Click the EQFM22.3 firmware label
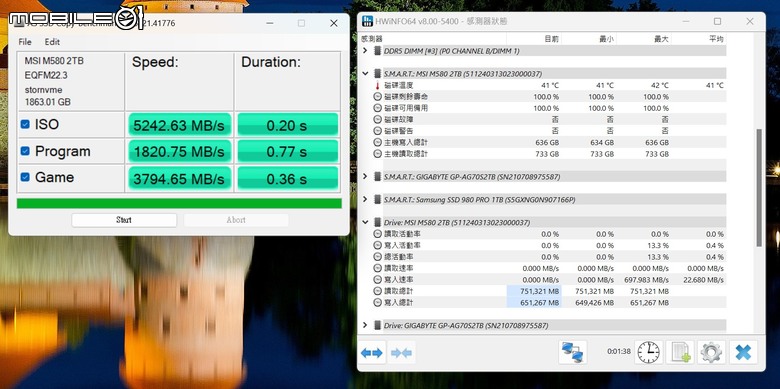780x389 pixels. [x=46, y=75]
